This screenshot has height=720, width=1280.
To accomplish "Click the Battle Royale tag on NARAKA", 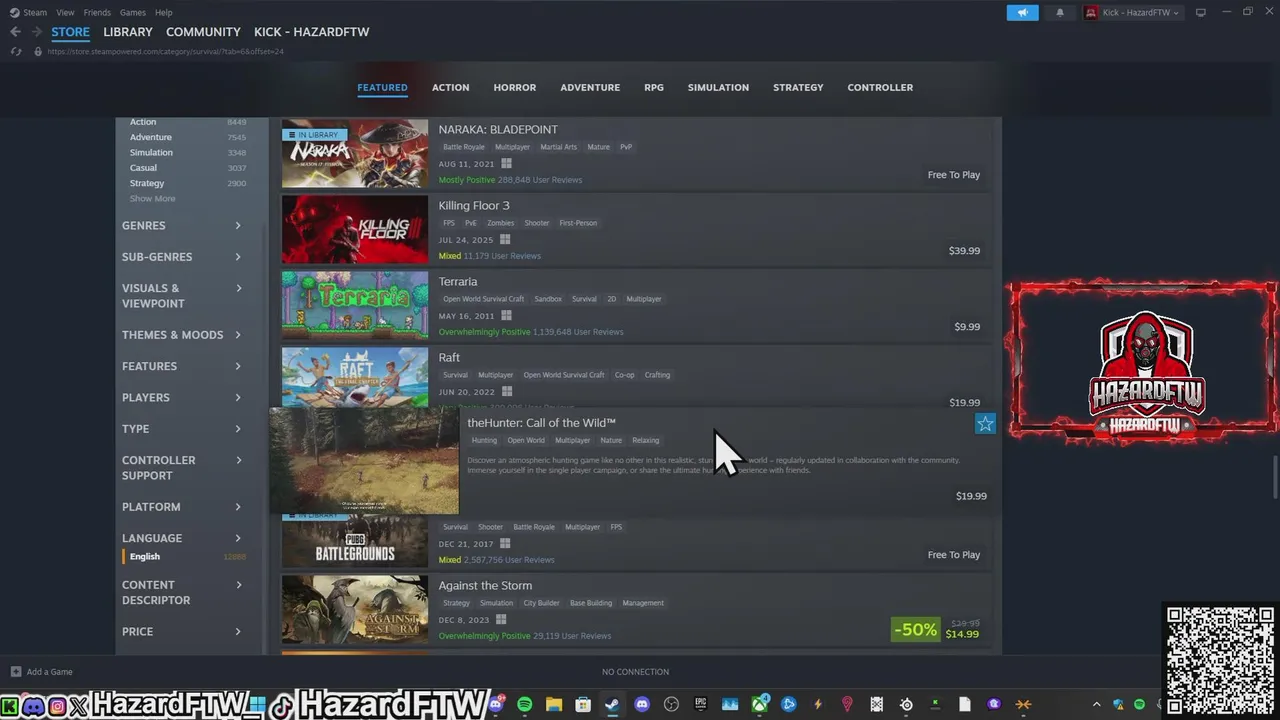I will [x=464, y=147].
